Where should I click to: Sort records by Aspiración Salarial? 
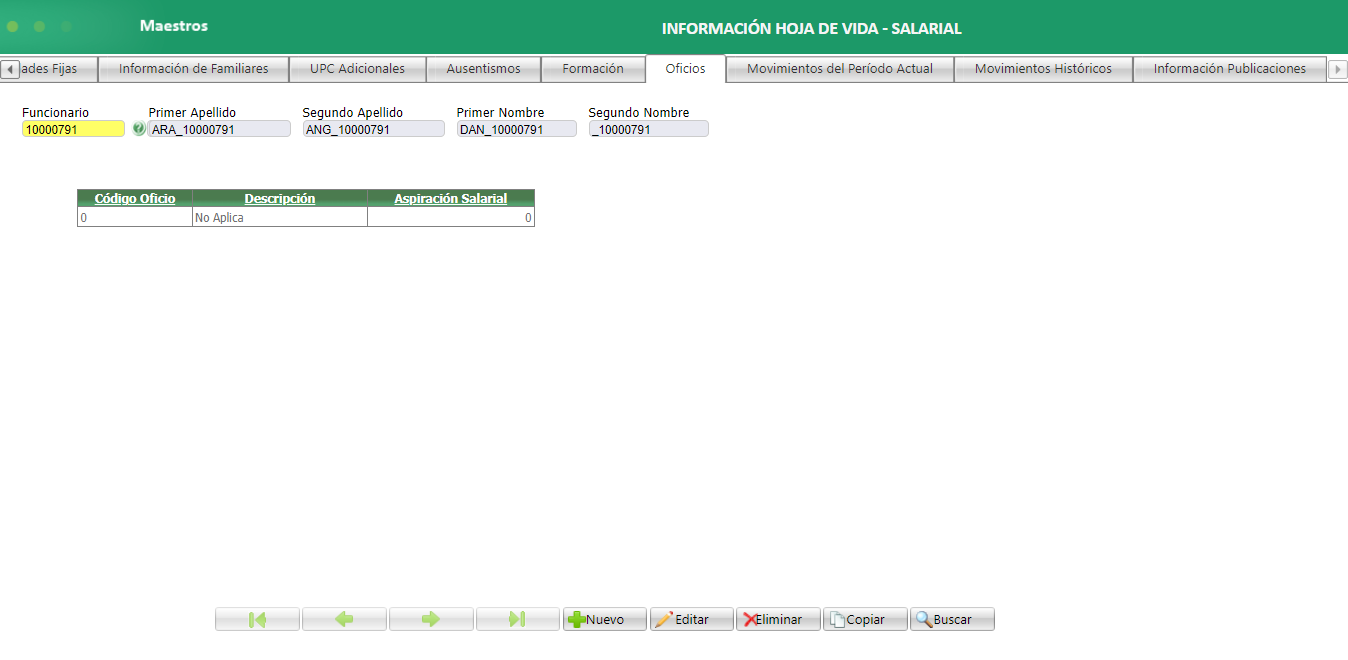pos(450,198)
